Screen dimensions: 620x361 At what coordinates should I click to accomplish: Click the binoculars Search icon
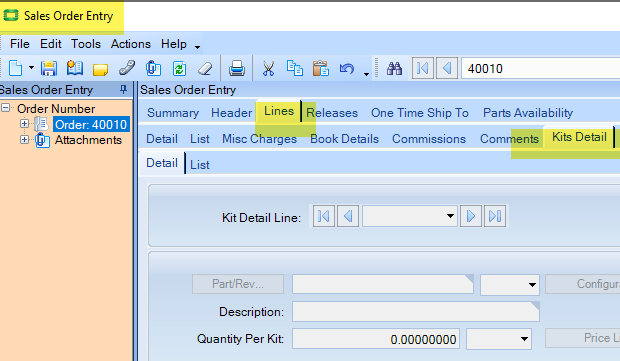[394, 68]
